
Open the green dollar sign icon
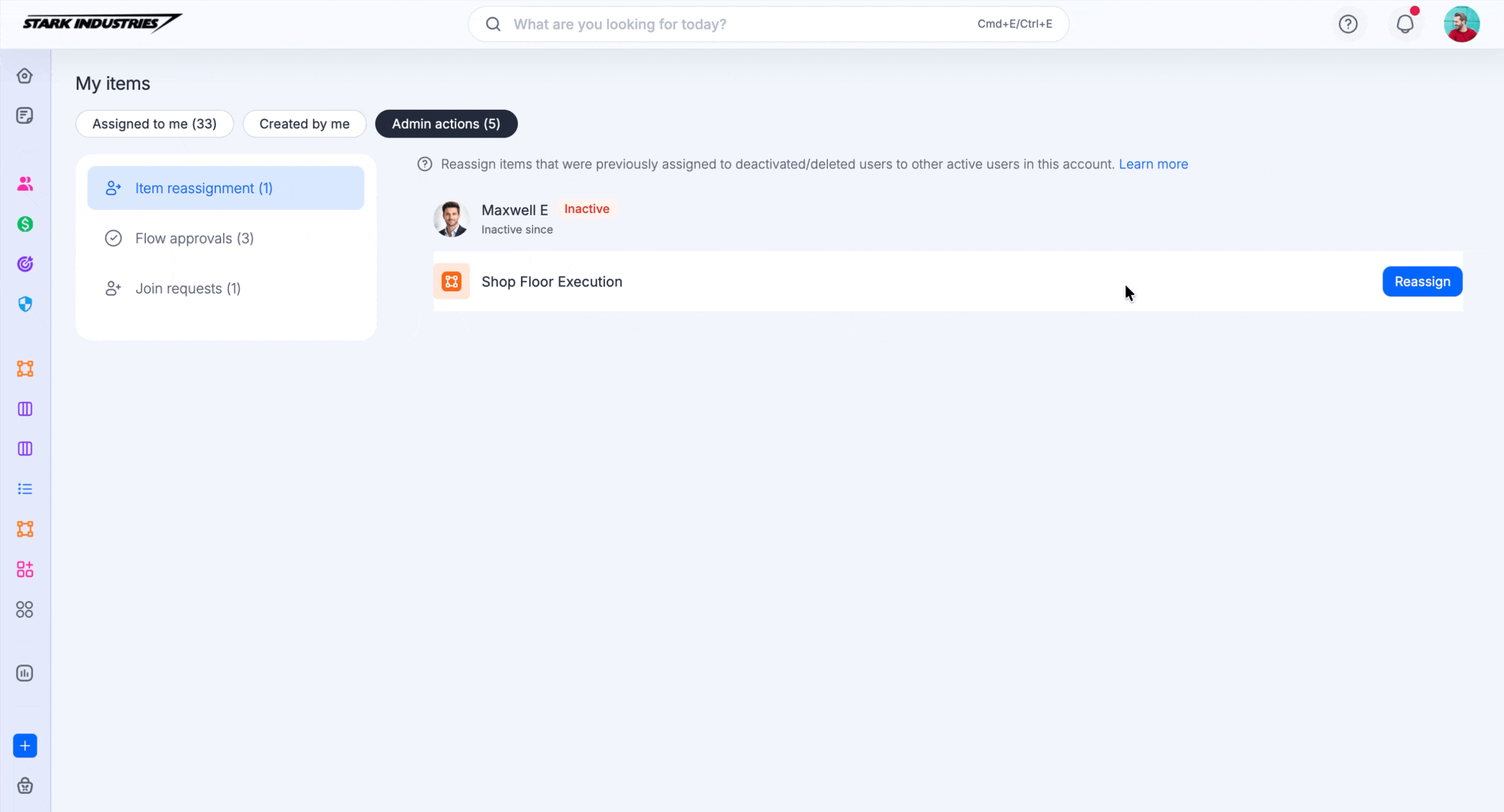tap(25, 224)
